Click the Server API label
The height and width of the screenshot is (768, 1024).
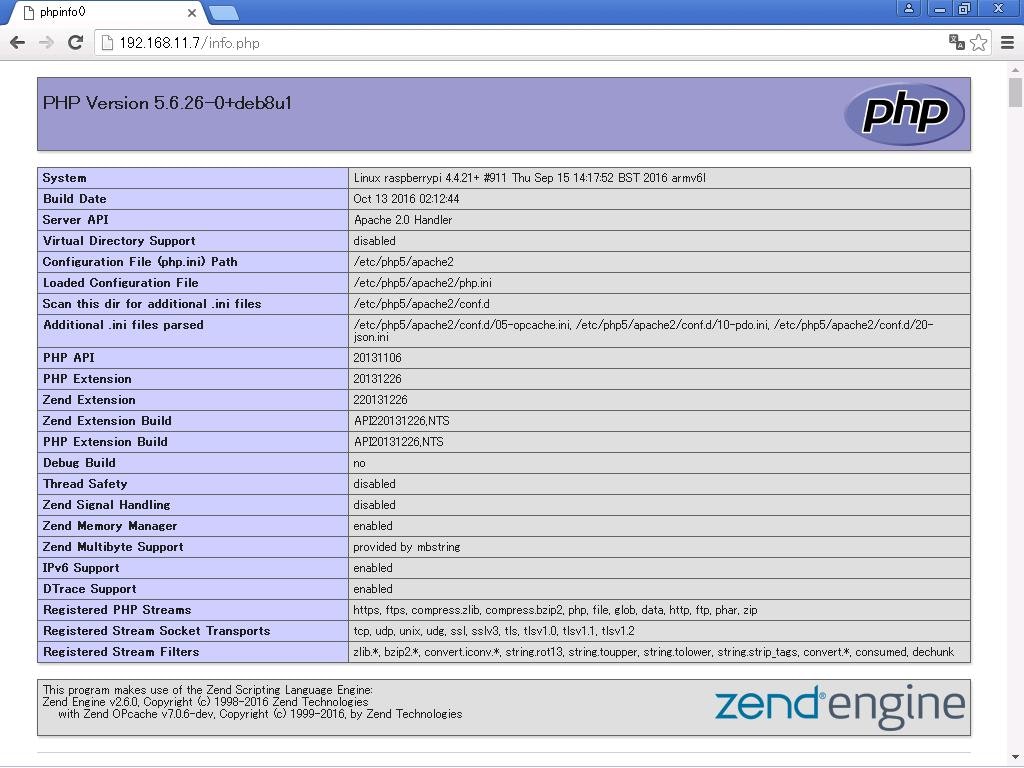coord(76,219)
